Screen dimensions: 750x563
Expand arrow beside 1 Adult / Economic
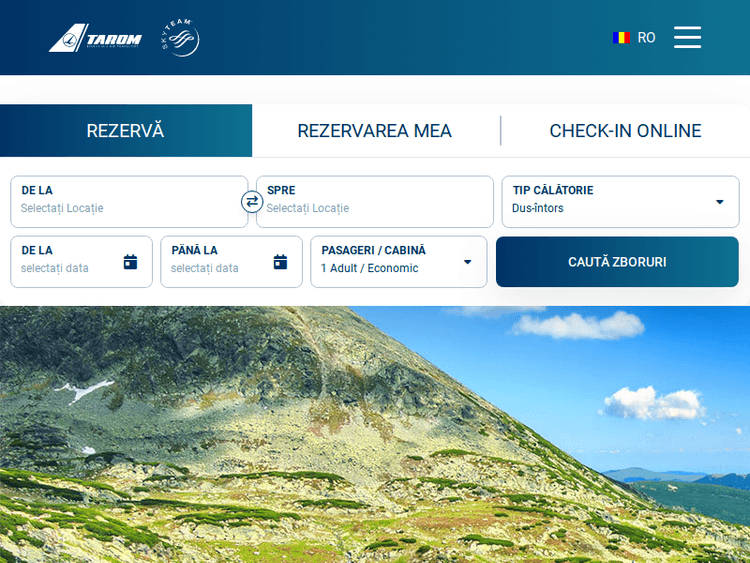[x=468, y=262]
